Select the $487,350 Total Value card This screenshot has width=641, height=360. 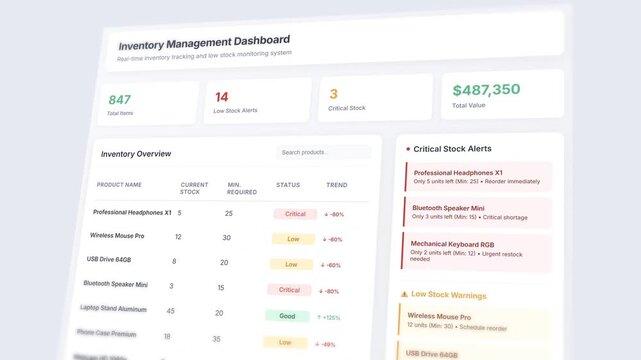[502, 95]
